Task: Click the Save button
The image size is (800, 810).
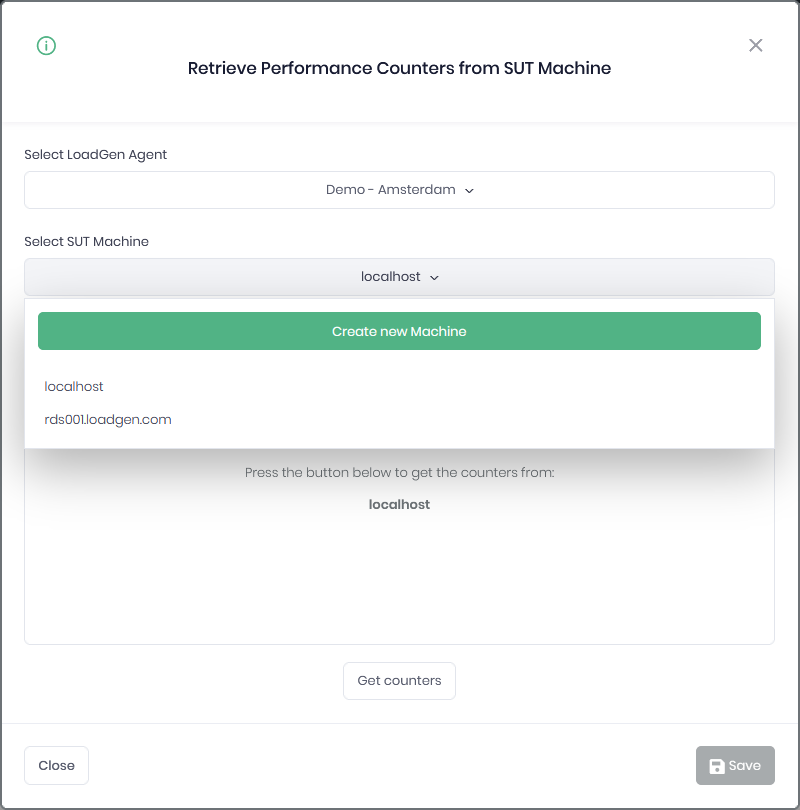Action: [x=735, y=766]
